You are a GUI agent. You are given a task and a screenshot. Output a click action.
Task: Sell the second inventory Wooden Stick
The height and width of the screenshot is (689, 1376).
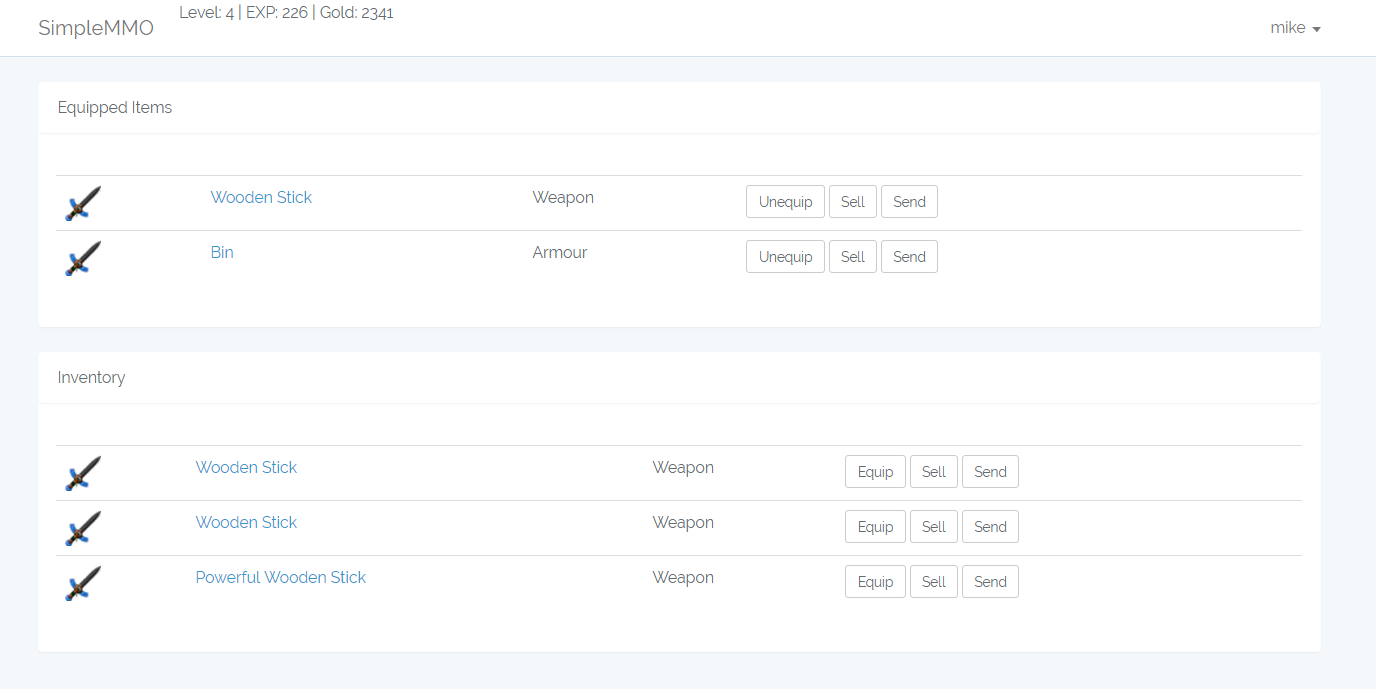pos(933,527)
